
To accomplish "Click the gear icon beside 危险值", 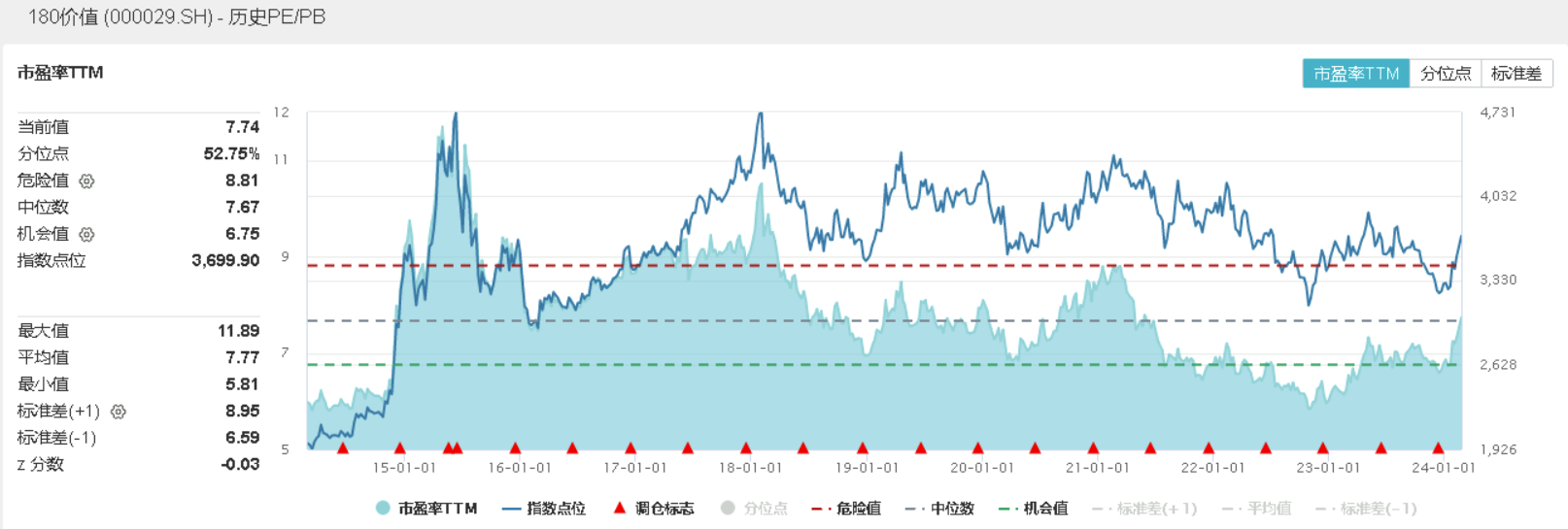I will pyautogui.click(x=86, y=182).
